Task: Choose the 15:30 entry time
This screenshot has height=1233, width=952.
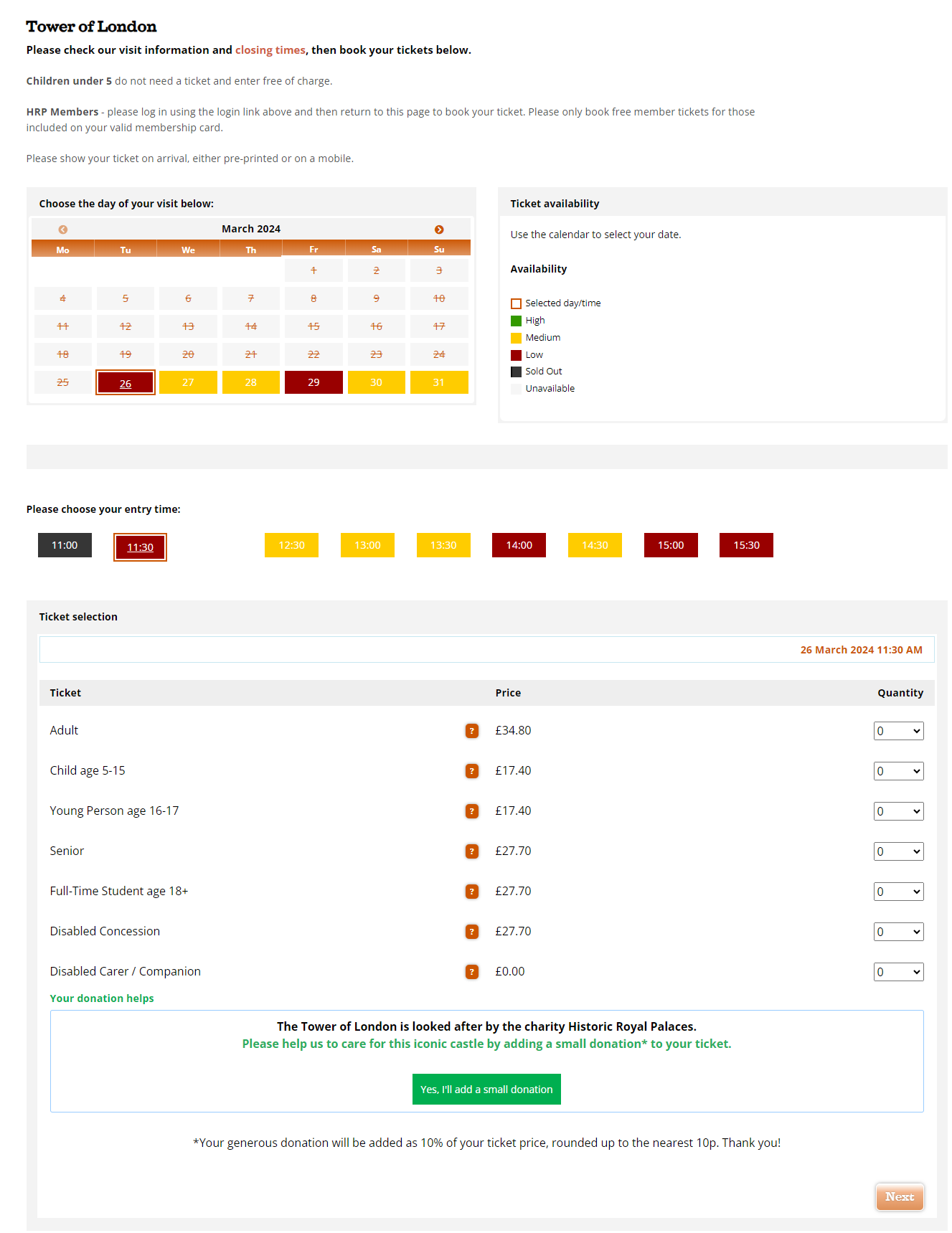Action: click(x=746, y=545)
